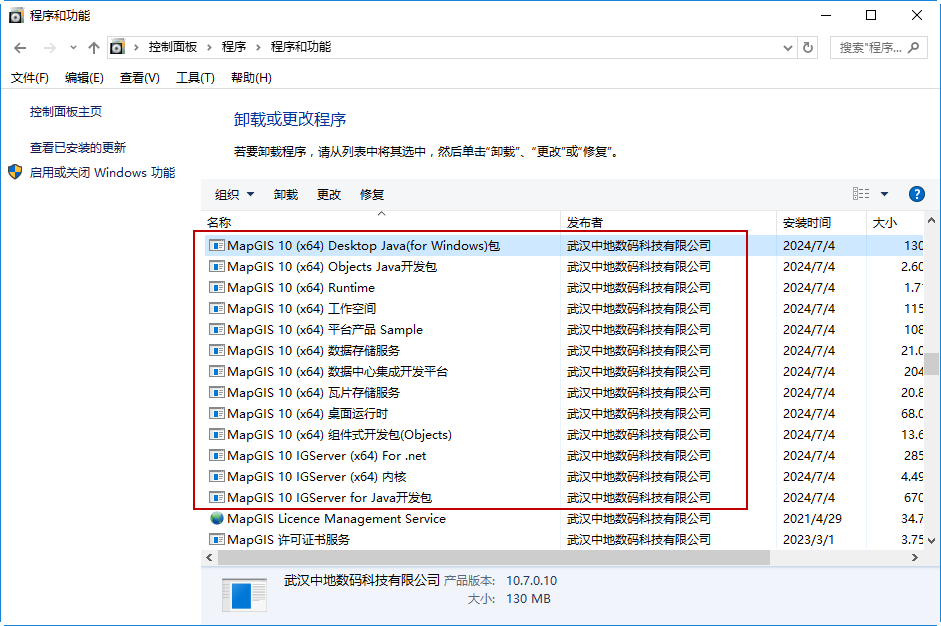Click the icon of MapGIS 10 (x64) 数据中心集成开发平台
941x626 pixels.
[x=217, y=371]
